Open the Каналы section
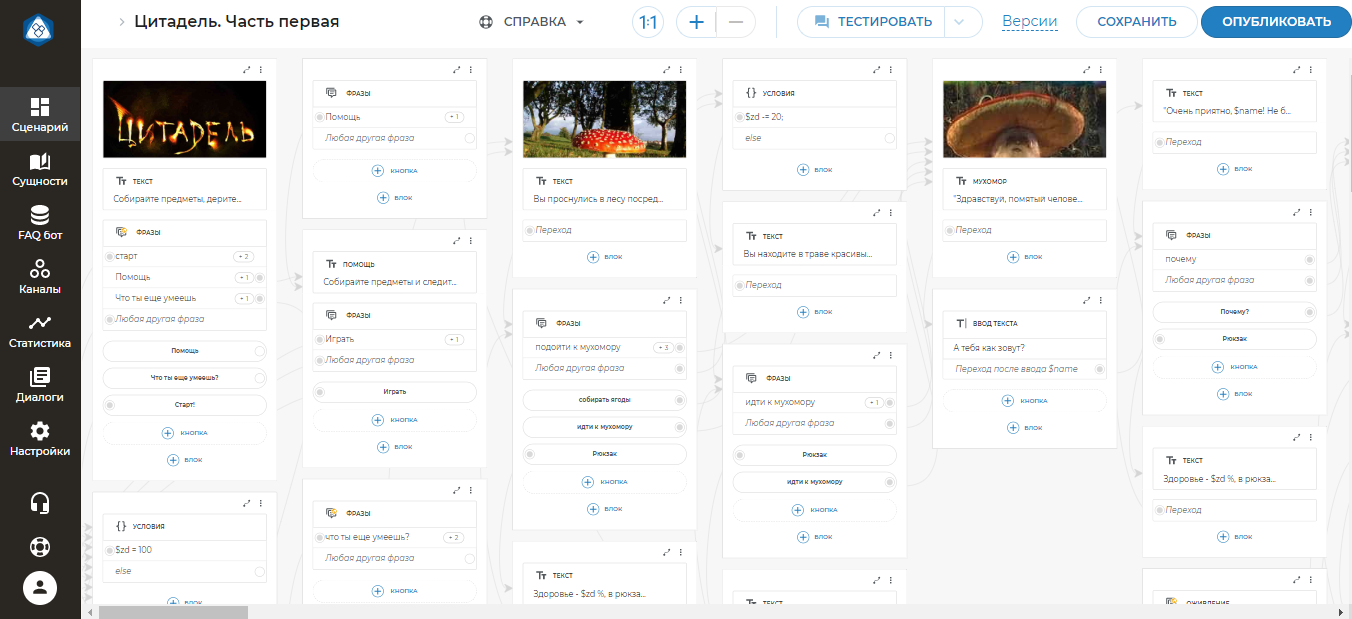 coord(40,278)
